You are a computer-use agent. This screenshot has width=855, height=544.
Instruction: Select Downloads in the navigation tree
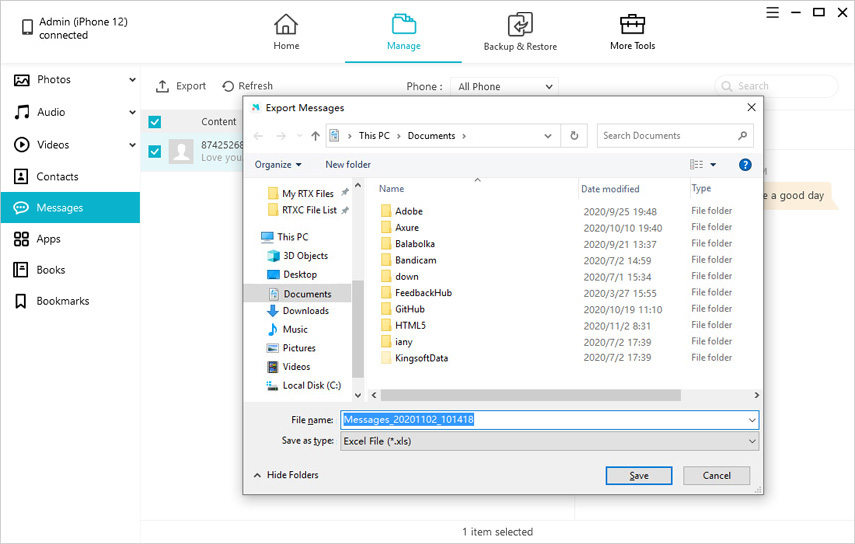(x=305, y=311)
